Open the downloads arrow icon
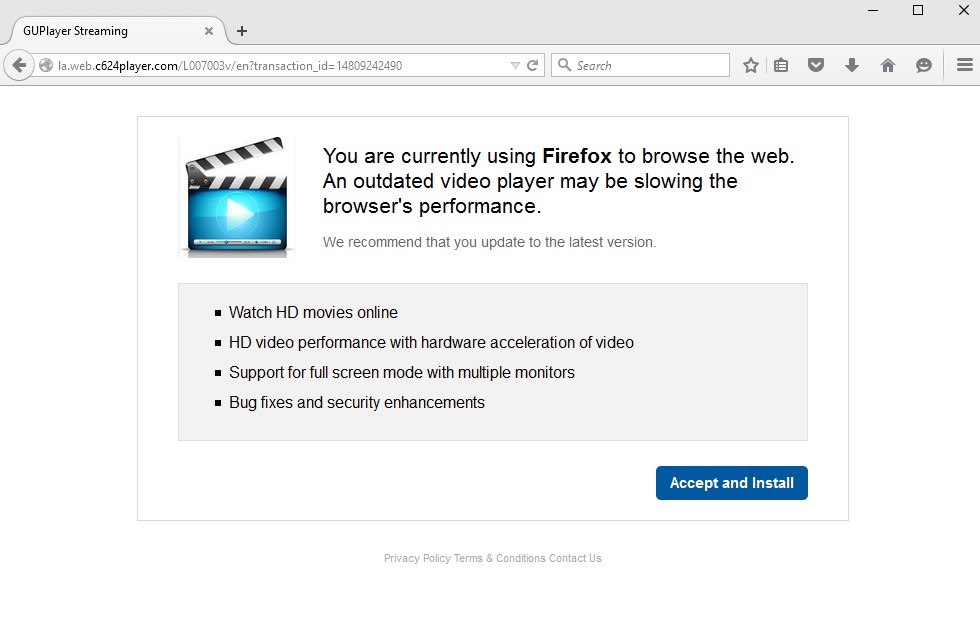Screen dimensions: 980x626 pyautogui.click(x=852, y=65)
